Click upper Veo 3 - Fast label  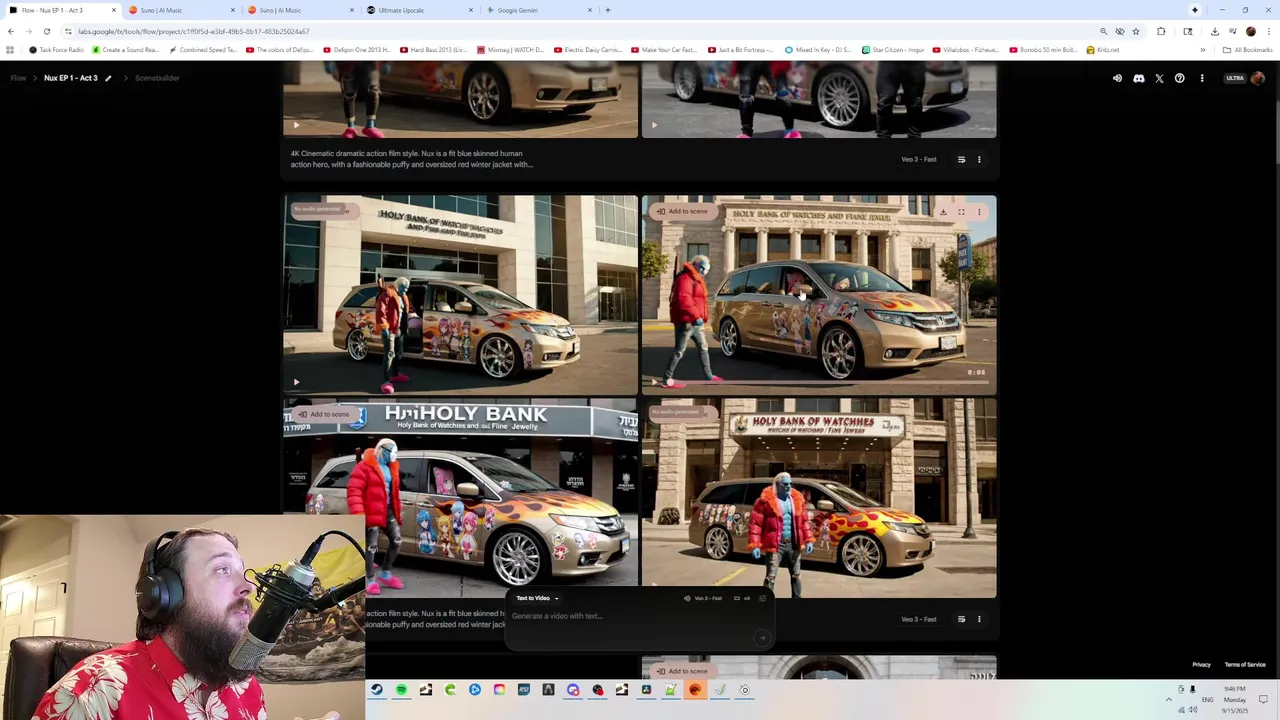pos(918,159)
